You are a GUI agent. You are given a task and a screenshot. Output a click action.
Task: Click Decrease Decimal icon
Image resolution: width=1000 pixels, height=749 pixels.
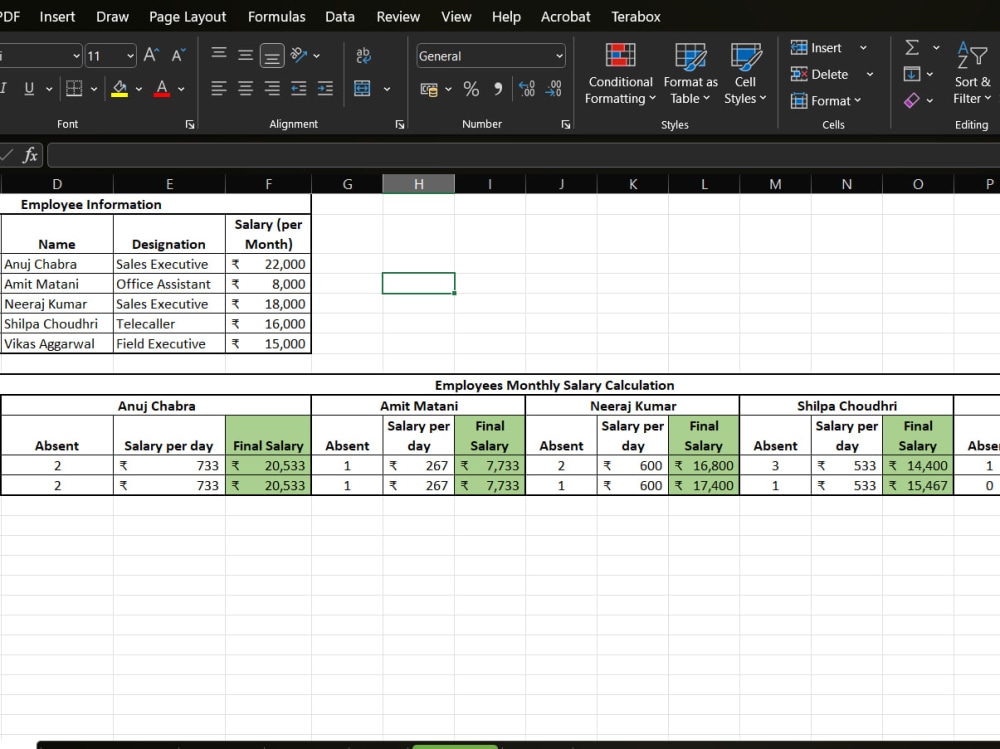click(x=554, y=89)
